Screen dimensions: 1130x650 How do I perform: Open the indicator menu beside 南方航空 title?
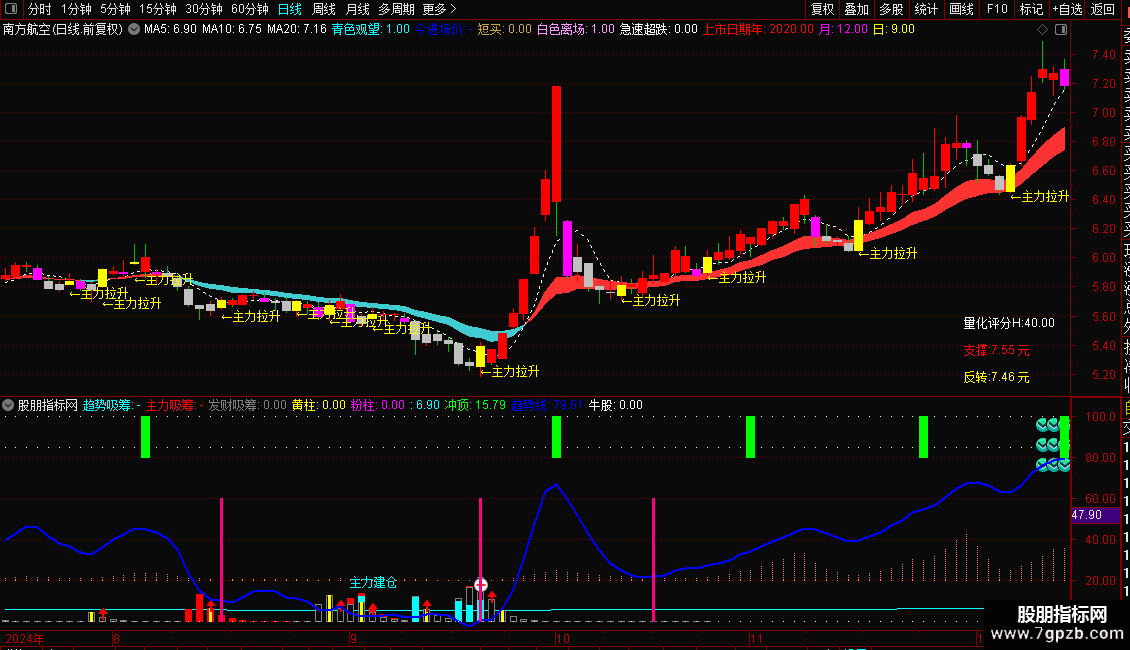coord(134,30)
